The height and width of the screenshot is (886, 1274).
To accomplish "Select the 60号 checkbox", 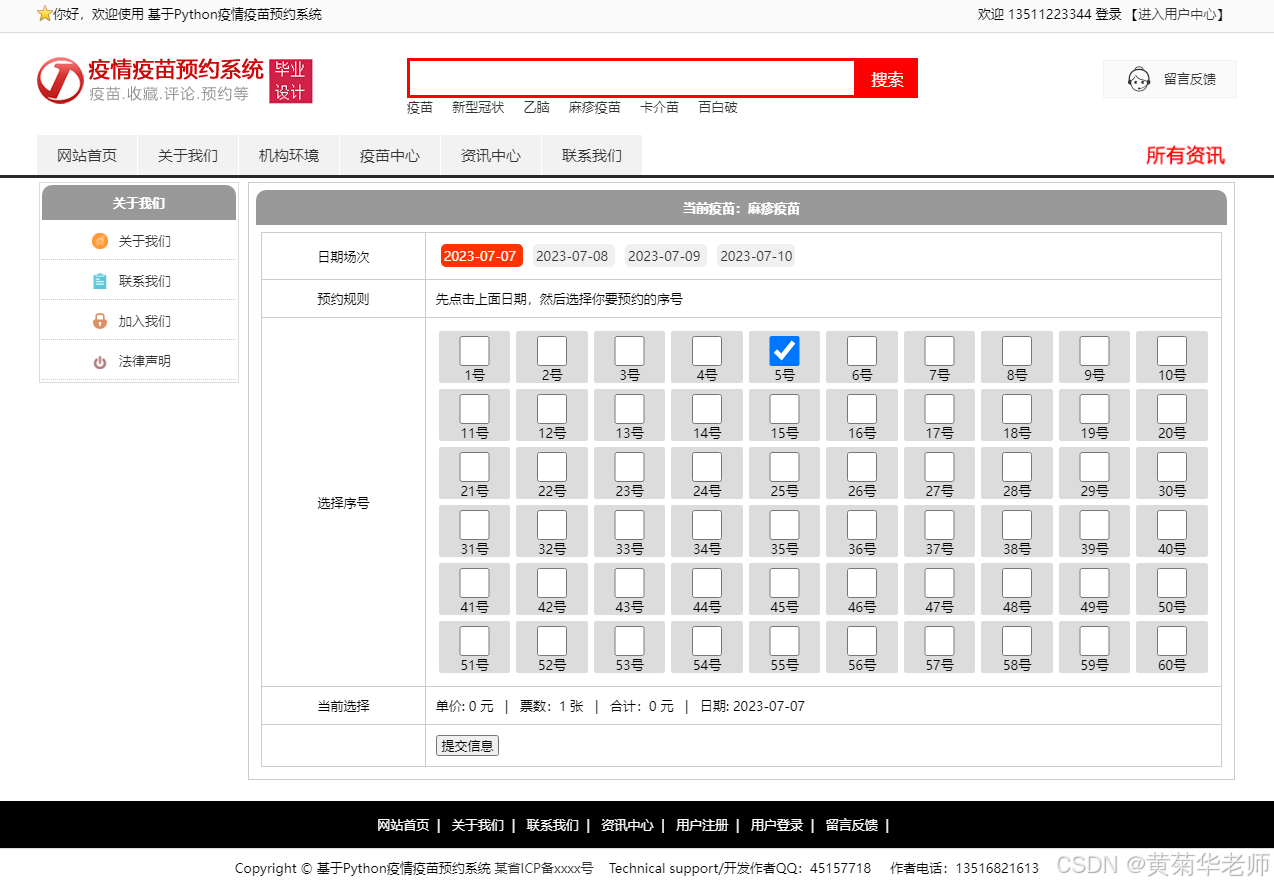I will pos(1171,641).
